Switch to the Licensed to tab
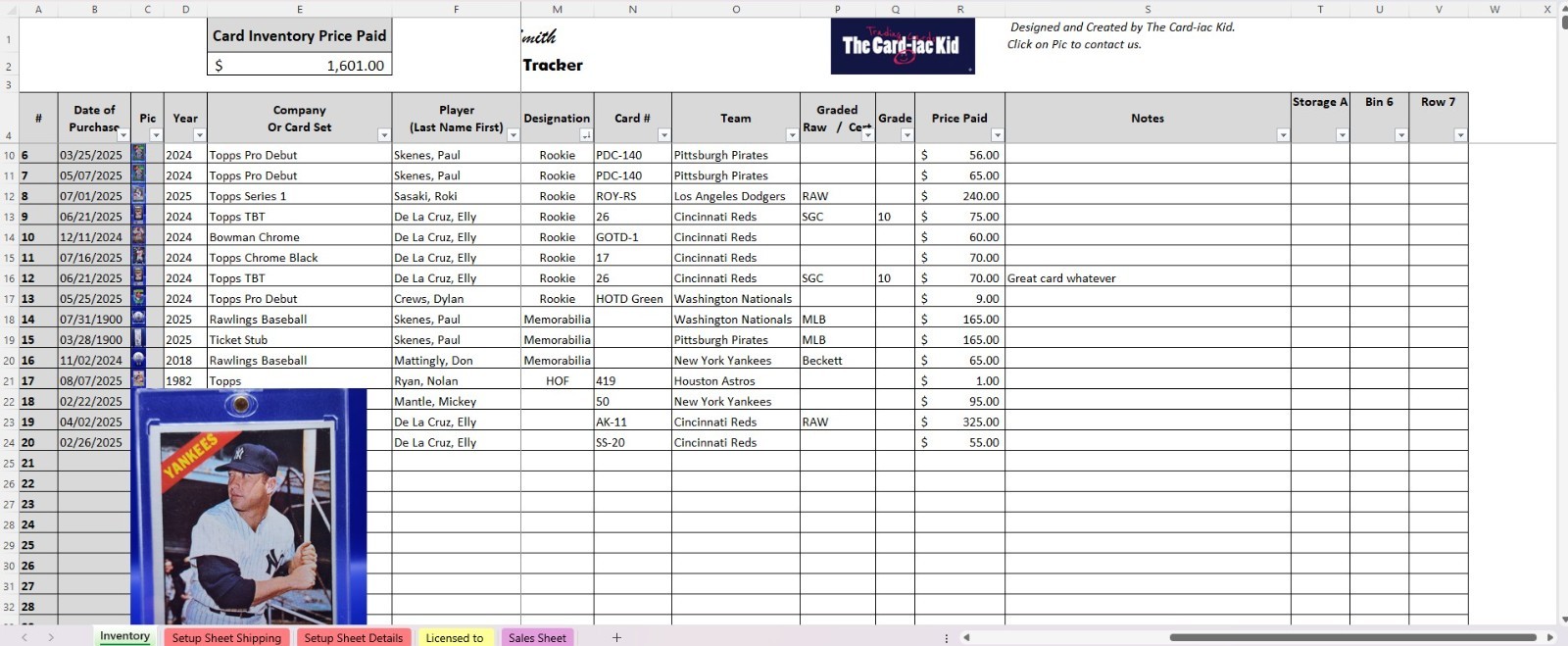This screenshot has height=646, width=1568. pos(455,637)
